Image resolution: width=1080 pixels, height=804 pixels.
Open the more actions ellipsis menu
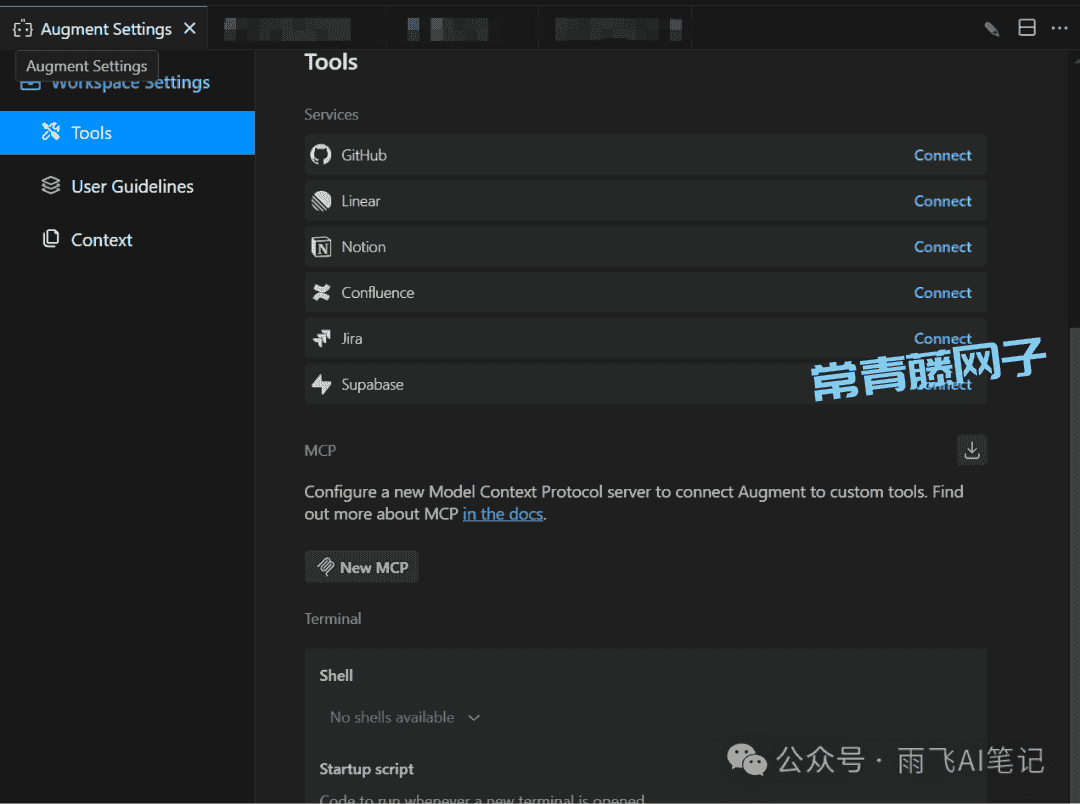pos(1059,28)
